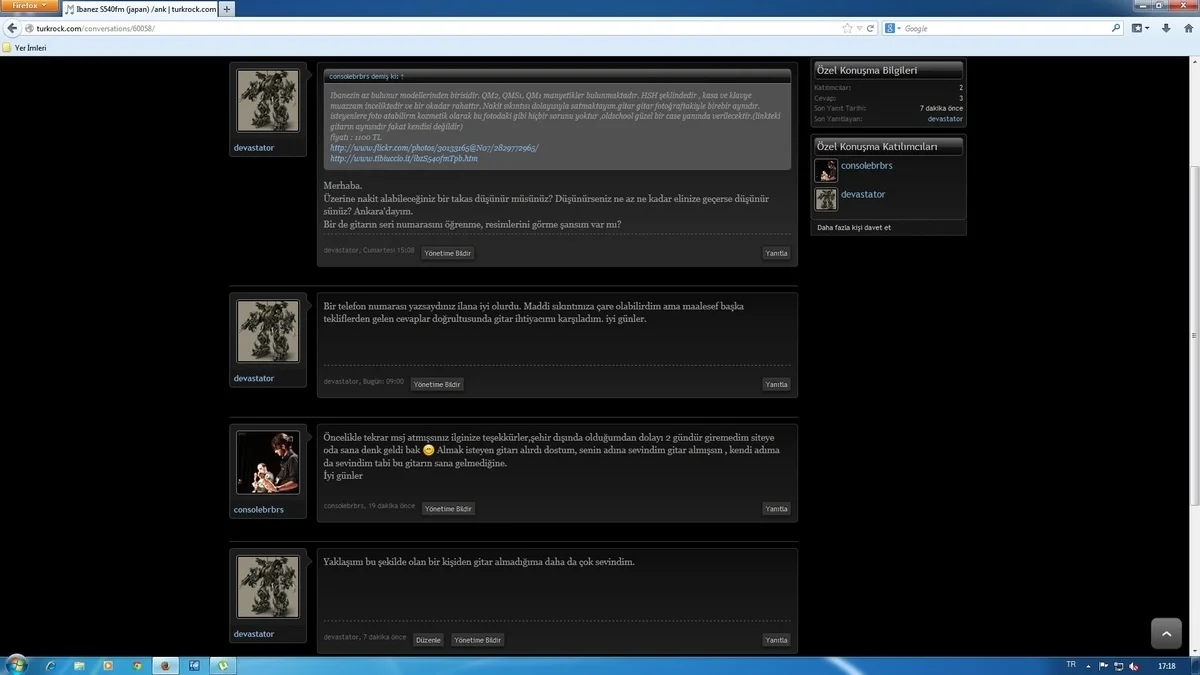Screen dimensions: 1200x675
Task: Bookmark this page with the star icon
Action: 847,28
